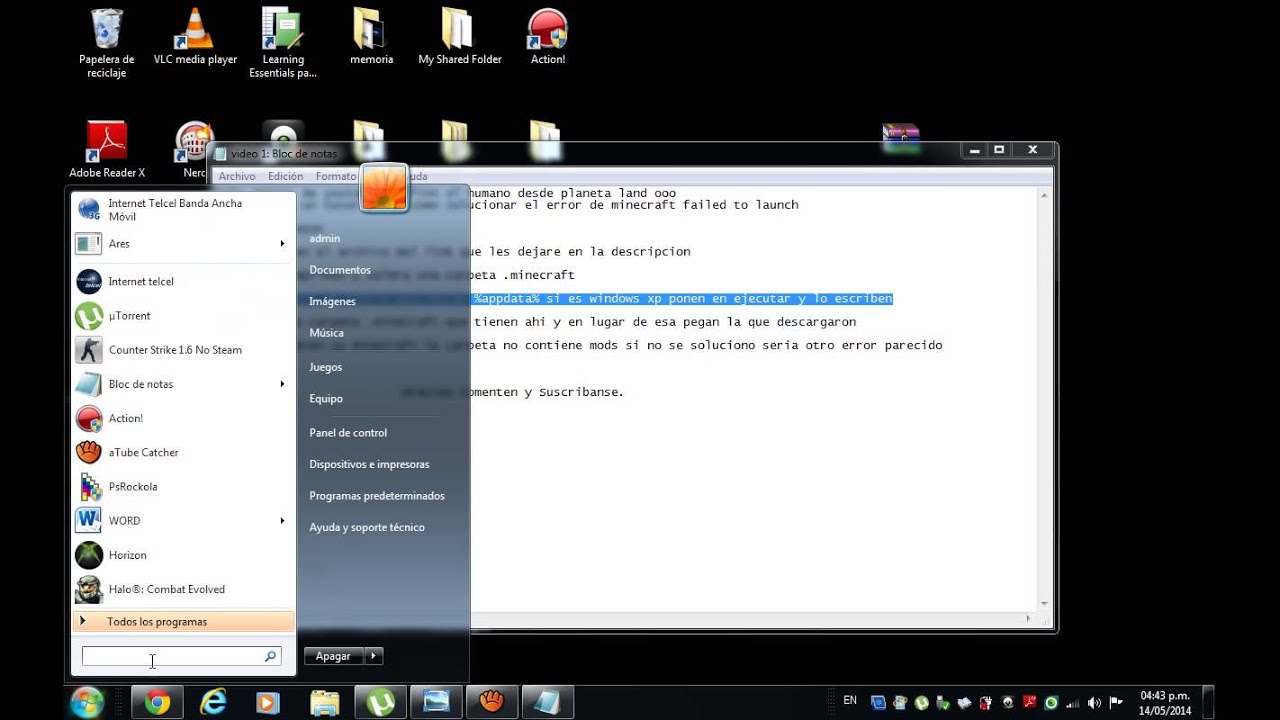The image size is (1280, 720).
Task: Click Notepad scroll up arrow
Action: [1045, 193]
